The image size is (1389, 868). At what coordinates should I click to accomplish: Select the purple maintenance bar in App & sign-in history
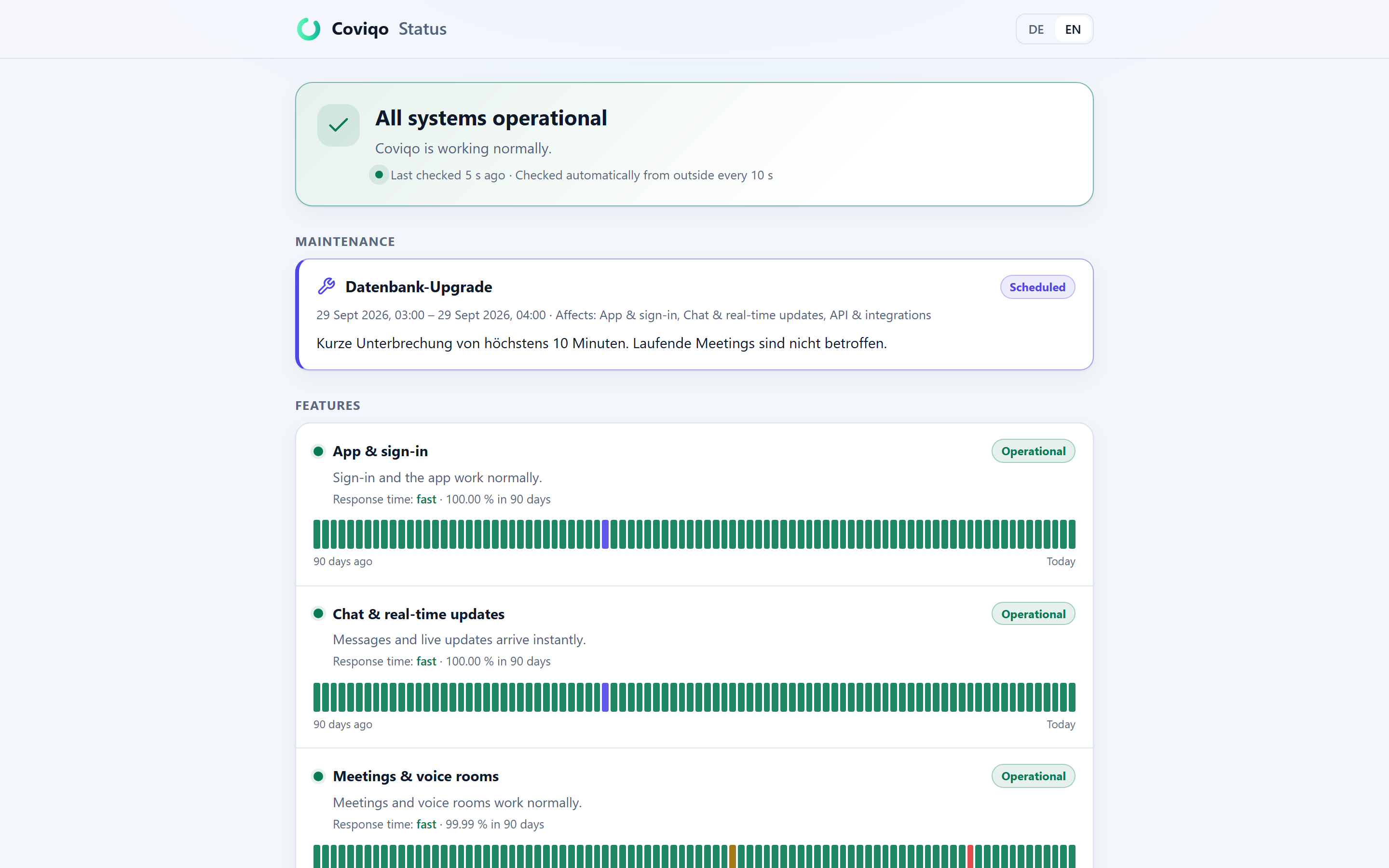point(605,534)
